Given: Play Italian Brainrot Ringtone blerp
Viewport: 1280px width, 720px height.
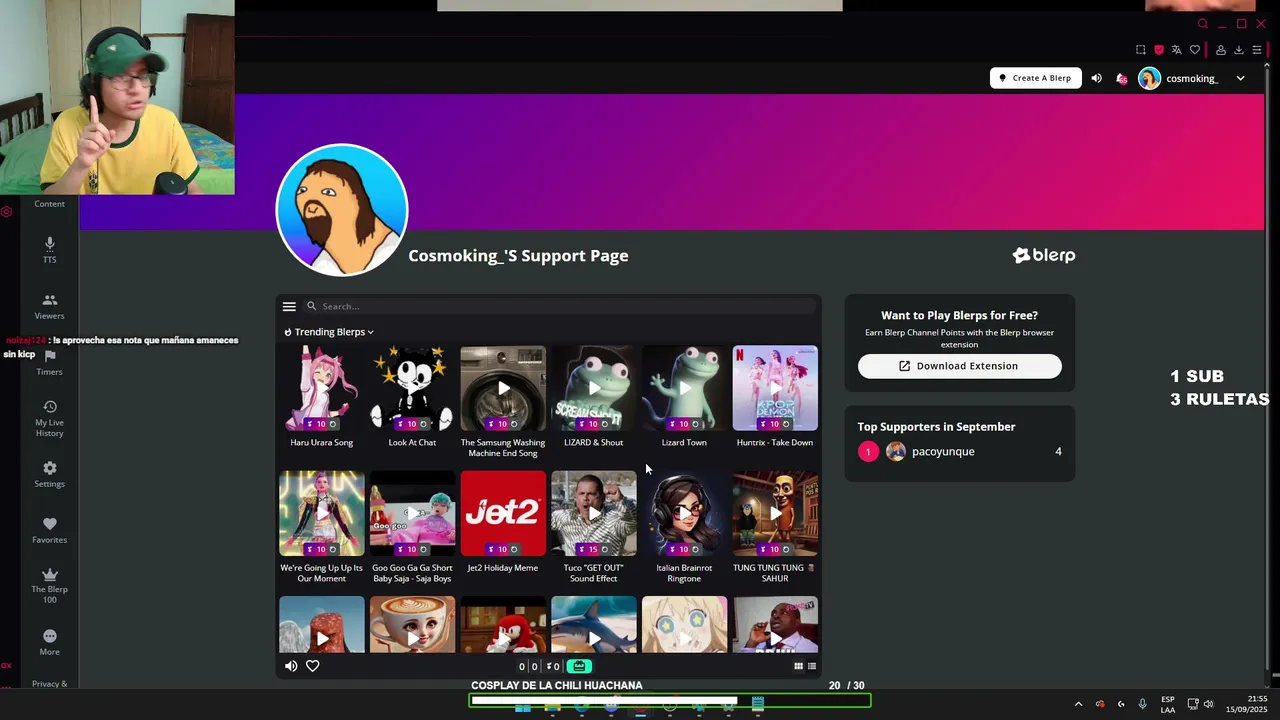Looking at the screenshot, I should click(x=684, y=513).
